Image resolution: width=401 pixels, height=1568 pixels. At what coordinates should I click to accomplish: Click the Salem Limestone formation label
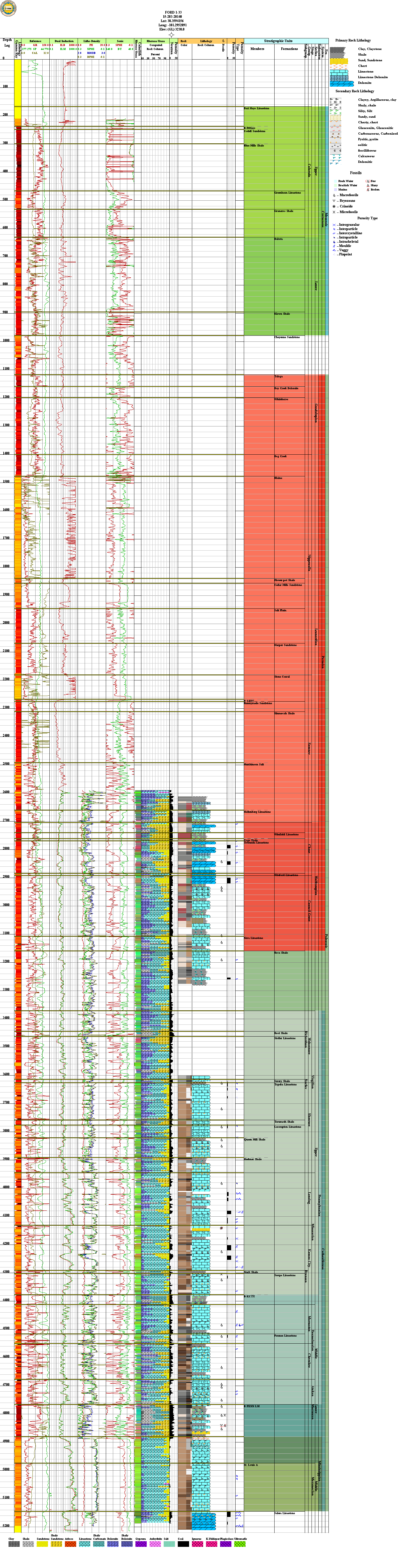(x=284, y=1513)
